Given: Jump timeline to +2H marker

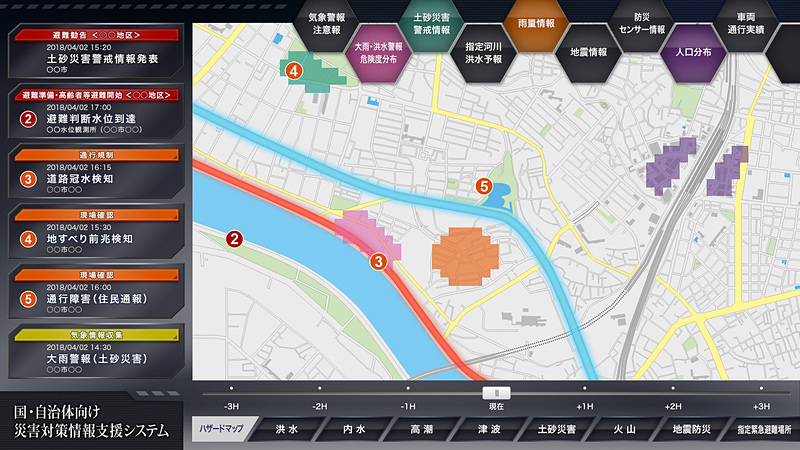Looking at the screenshot, I should (673, 407).
